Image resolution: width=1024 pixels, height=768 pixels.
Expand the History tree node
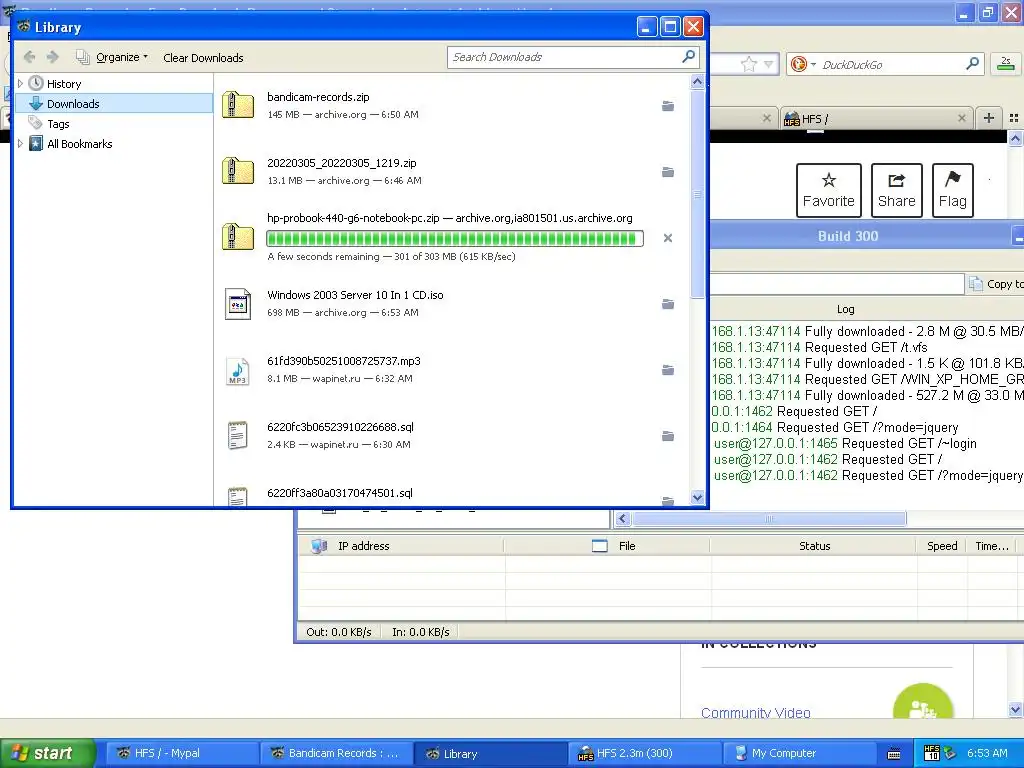pyautogui.click(x=20, y=84)
